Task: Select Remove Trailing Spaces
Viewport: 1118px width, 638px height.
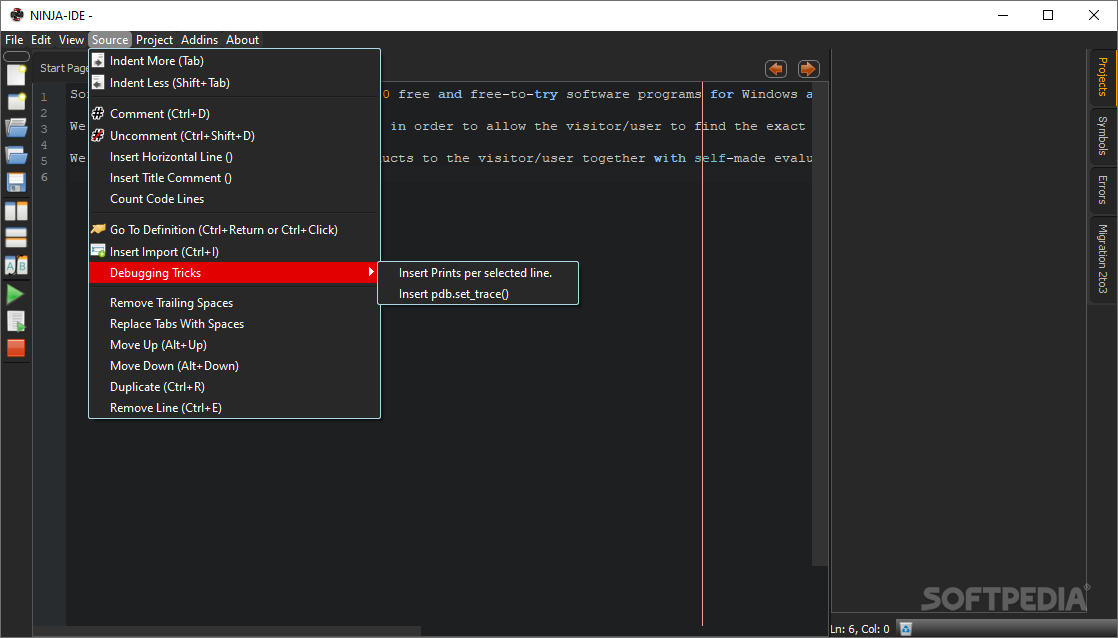Action: [234, 303]
